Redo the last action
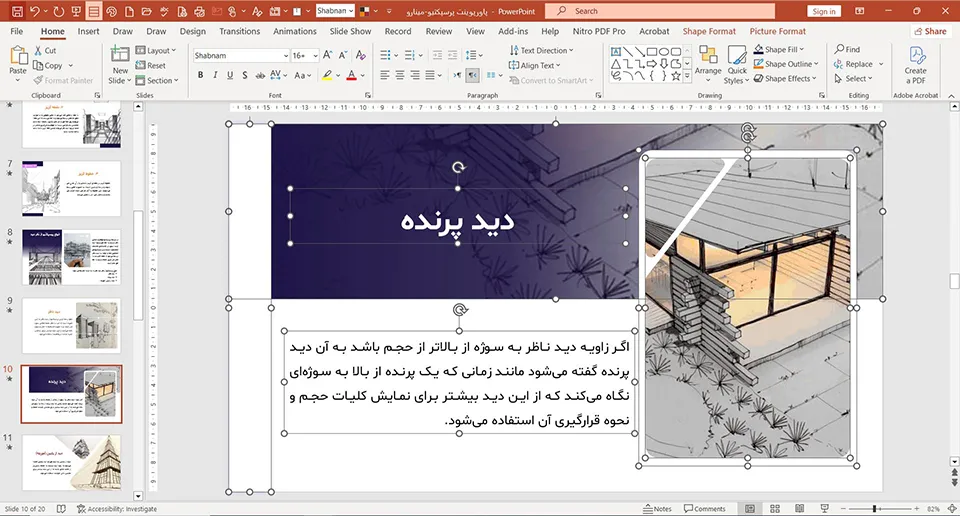 pyautogui.click(x=58, y=11)
